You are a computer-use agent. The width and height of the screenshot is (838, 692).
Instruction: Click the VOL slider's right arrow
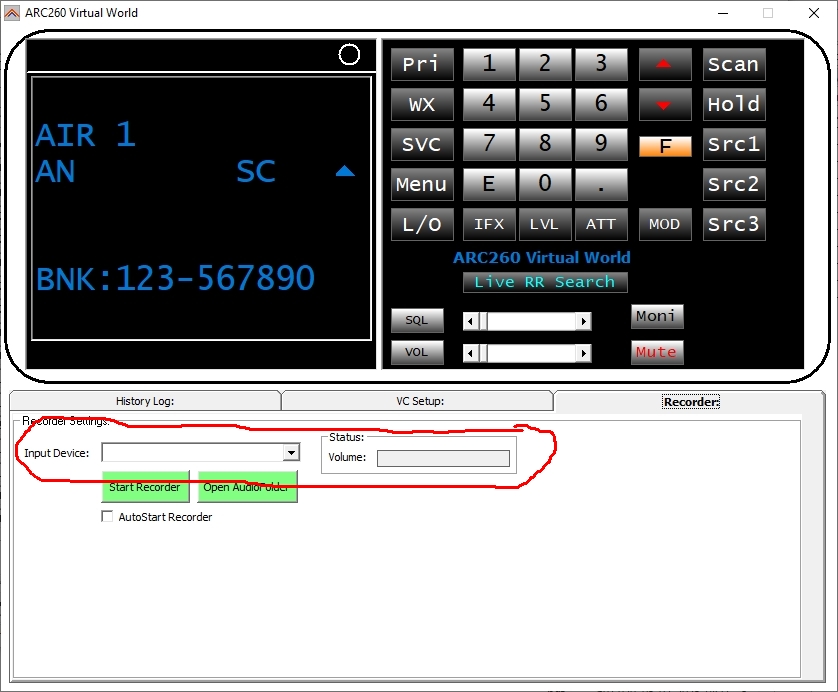tap(584, 353)
